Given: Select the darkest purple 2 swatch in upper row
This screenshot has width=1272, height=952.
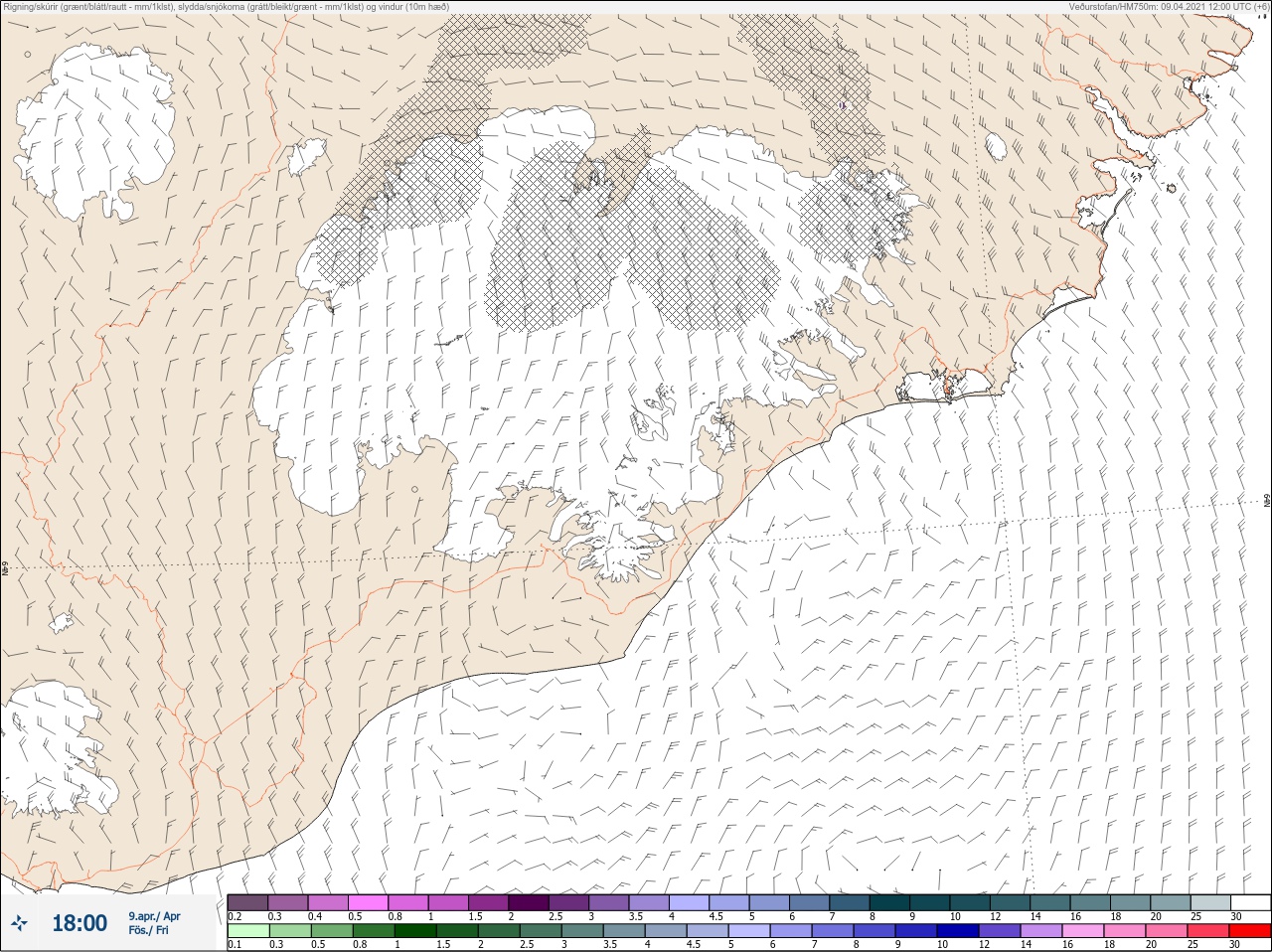Looking at the screenshot, I should [x=529, y=902].
